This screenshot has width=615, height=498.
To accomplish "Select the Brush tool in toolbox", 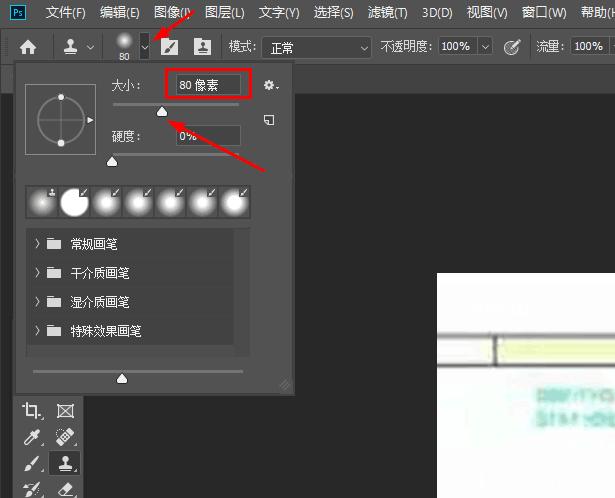I will pos(33,463).
